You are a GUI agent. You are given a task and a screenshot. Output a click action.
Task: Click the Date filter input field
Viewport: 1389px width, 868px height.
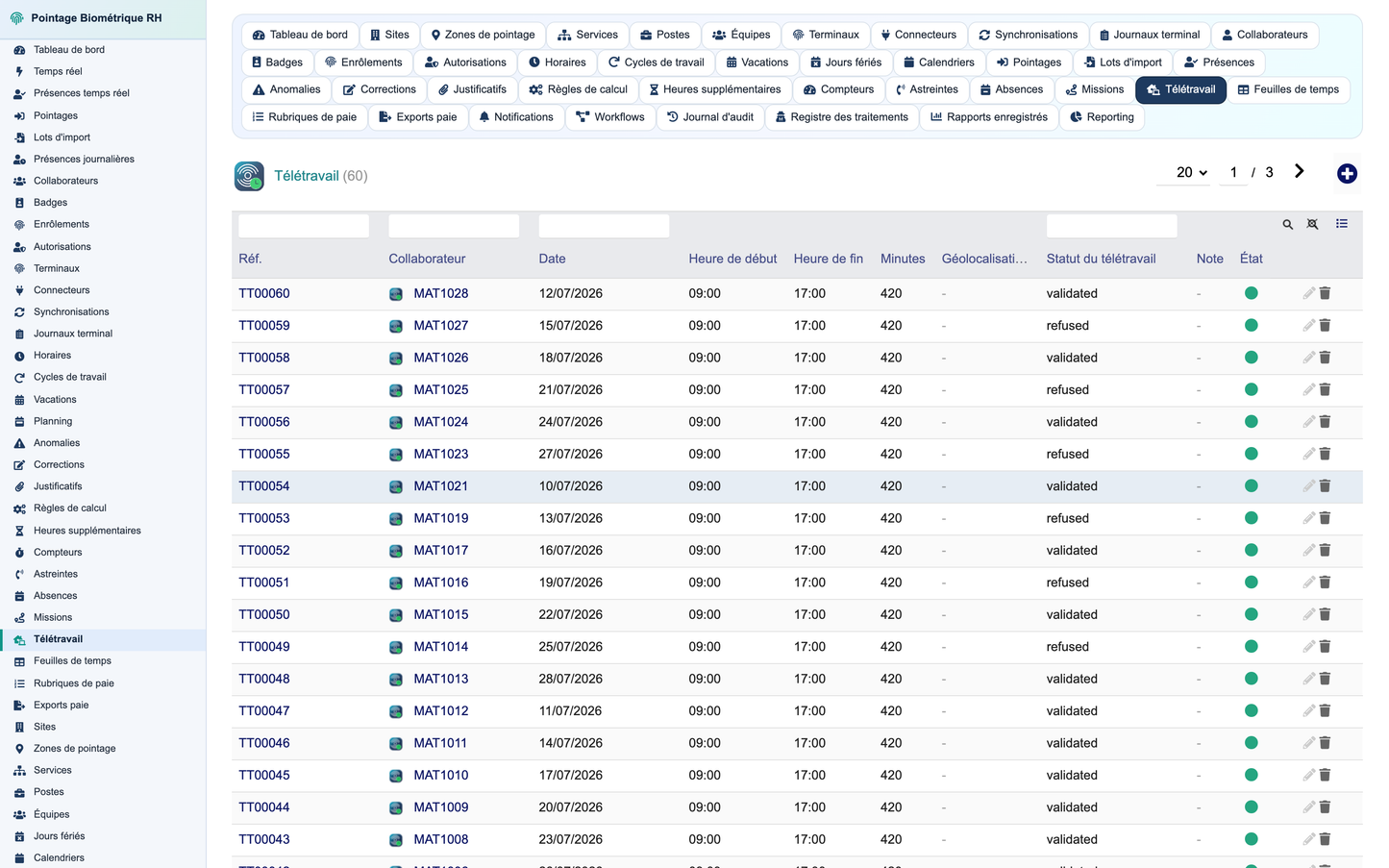[x=604, y=226]
